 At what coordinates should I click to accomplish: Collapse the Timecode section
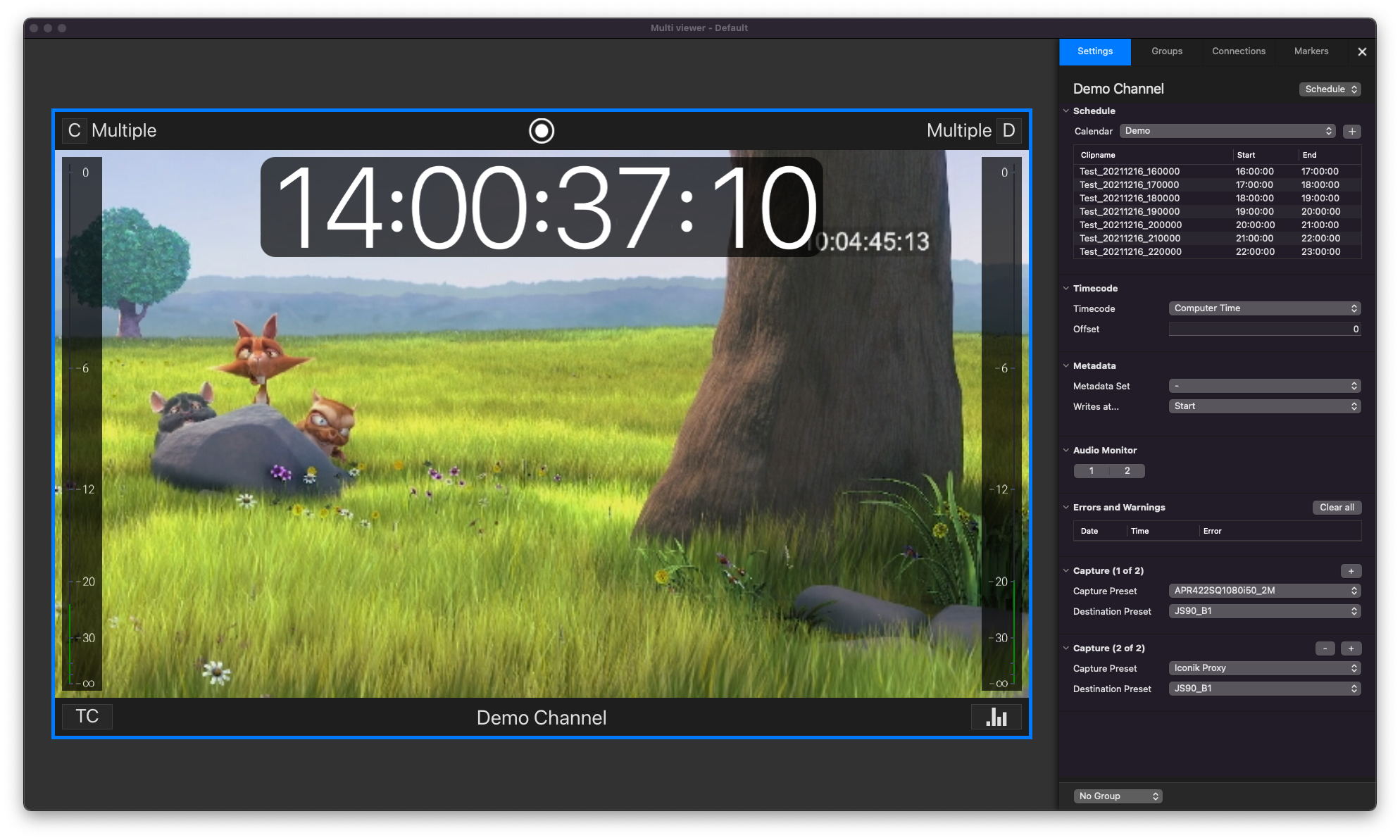pos(1066,289)
